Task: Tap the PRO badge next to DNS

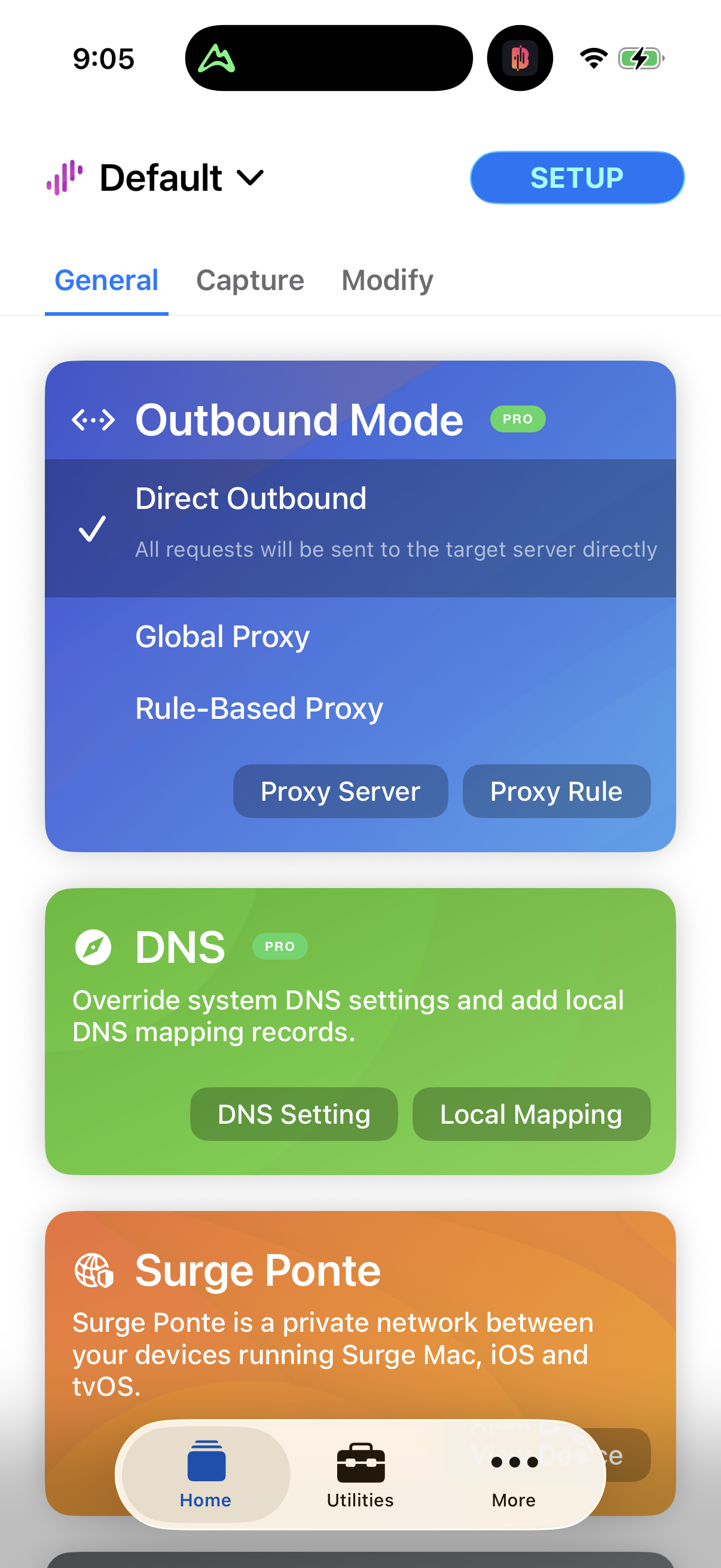Action: (x=280, y=947)
